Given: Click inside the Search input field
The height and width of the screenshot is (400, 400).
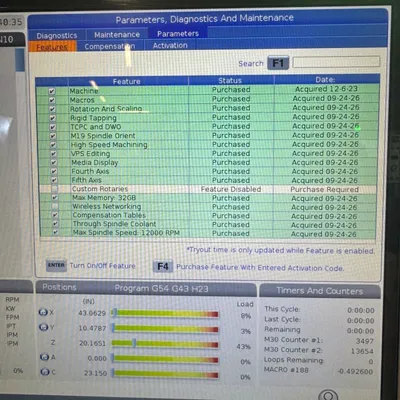Looking at the screenshot, I should point(336,62).
